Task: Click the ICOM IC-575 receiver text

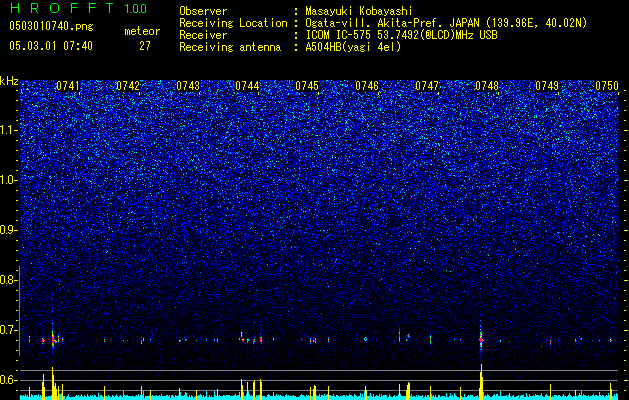Action: point(401,35)
